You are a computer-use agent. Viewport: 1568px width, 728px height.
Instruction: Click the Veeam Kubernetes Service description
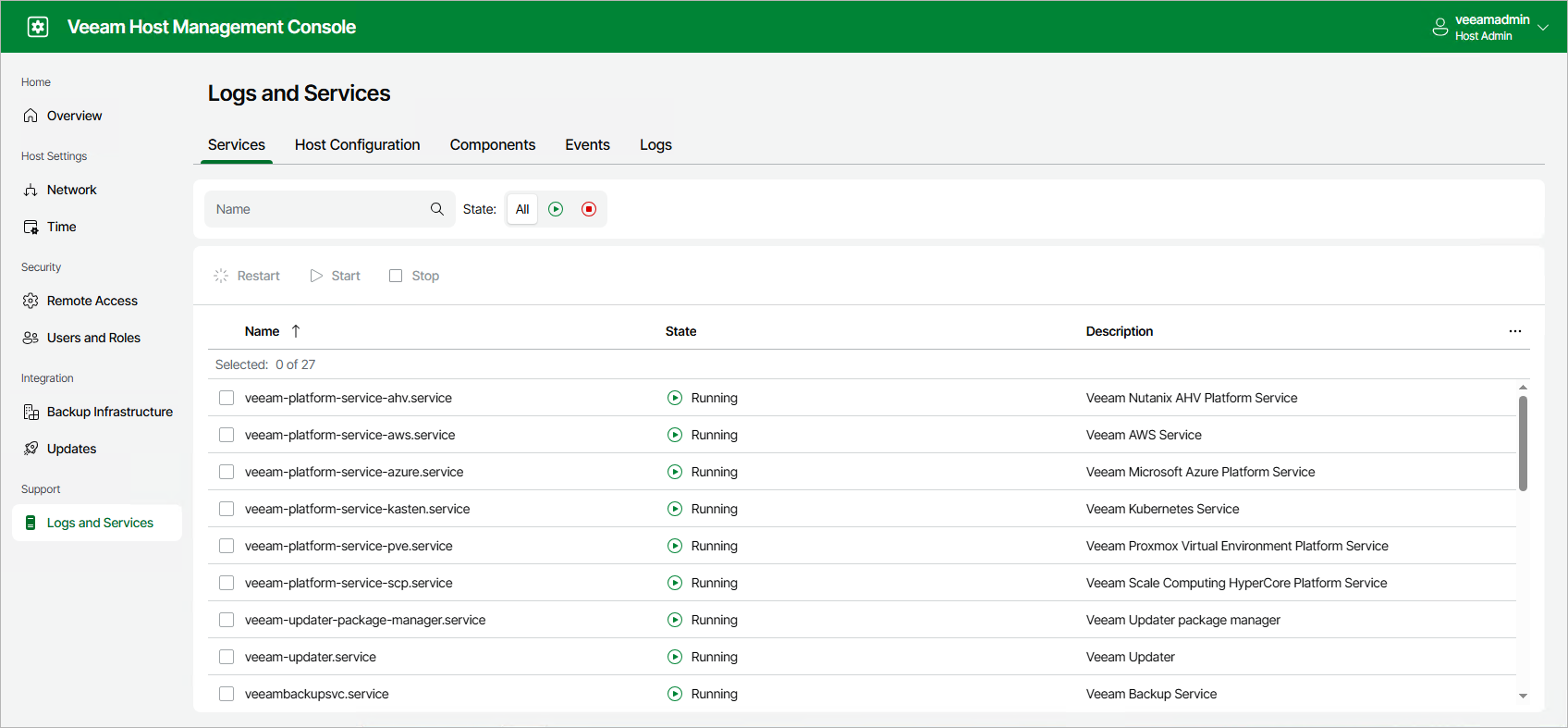(1162, 509)
